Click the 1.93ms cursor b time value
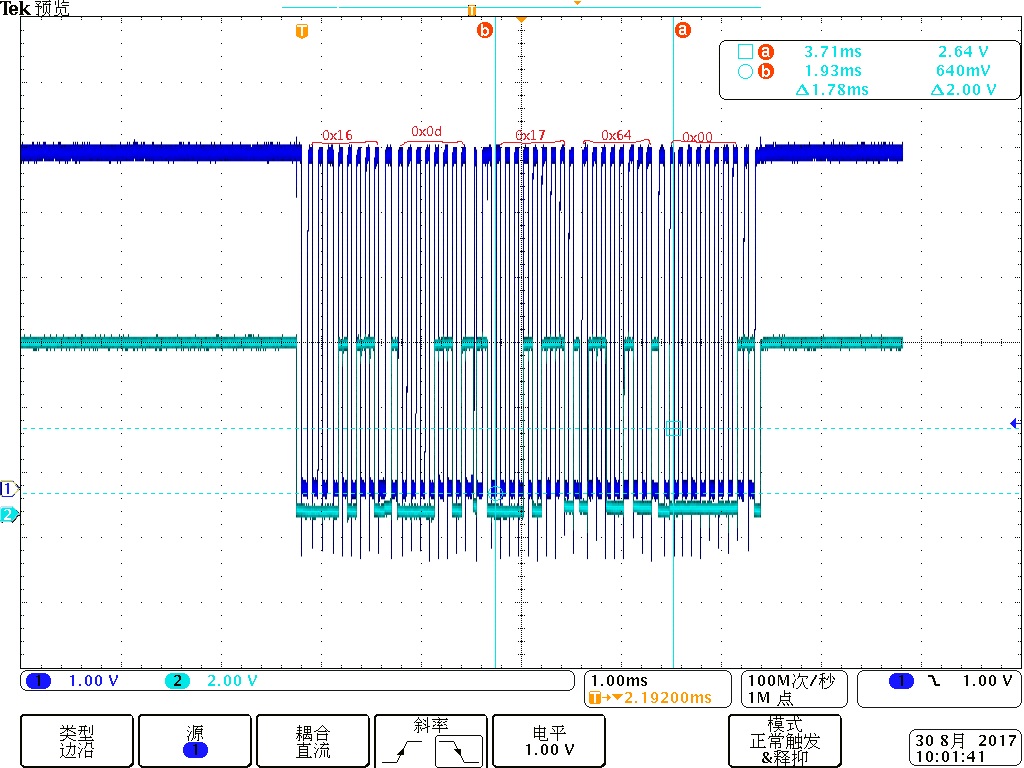This screenshot has height=768, width=1024. pyautogui.click(x=833, y=71)
